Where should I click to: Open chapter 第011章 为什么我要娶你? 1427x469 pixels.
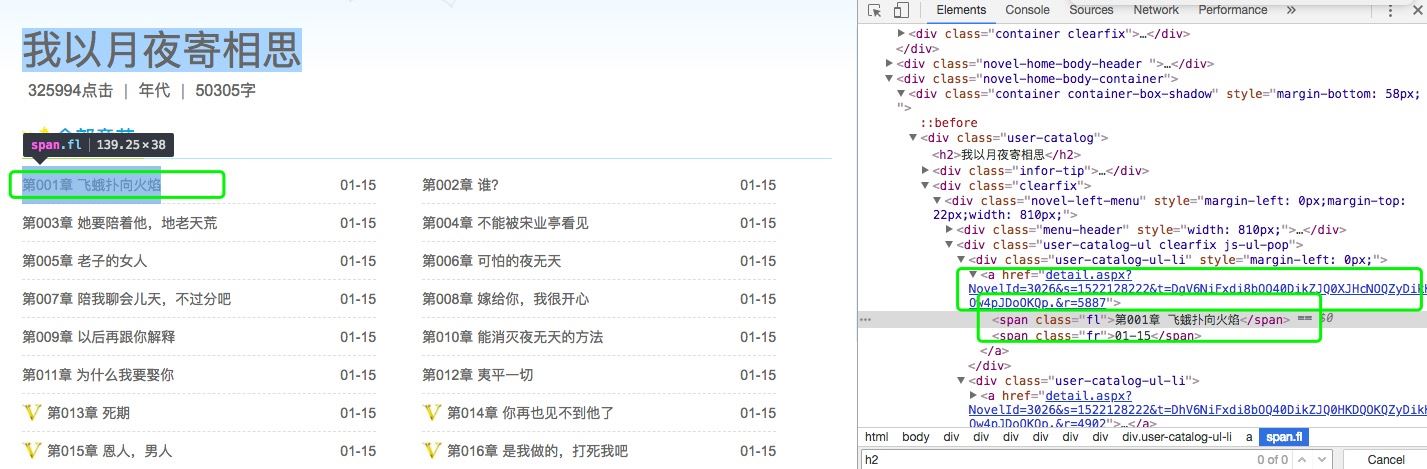pyautogui.click(x=98, y=375)
